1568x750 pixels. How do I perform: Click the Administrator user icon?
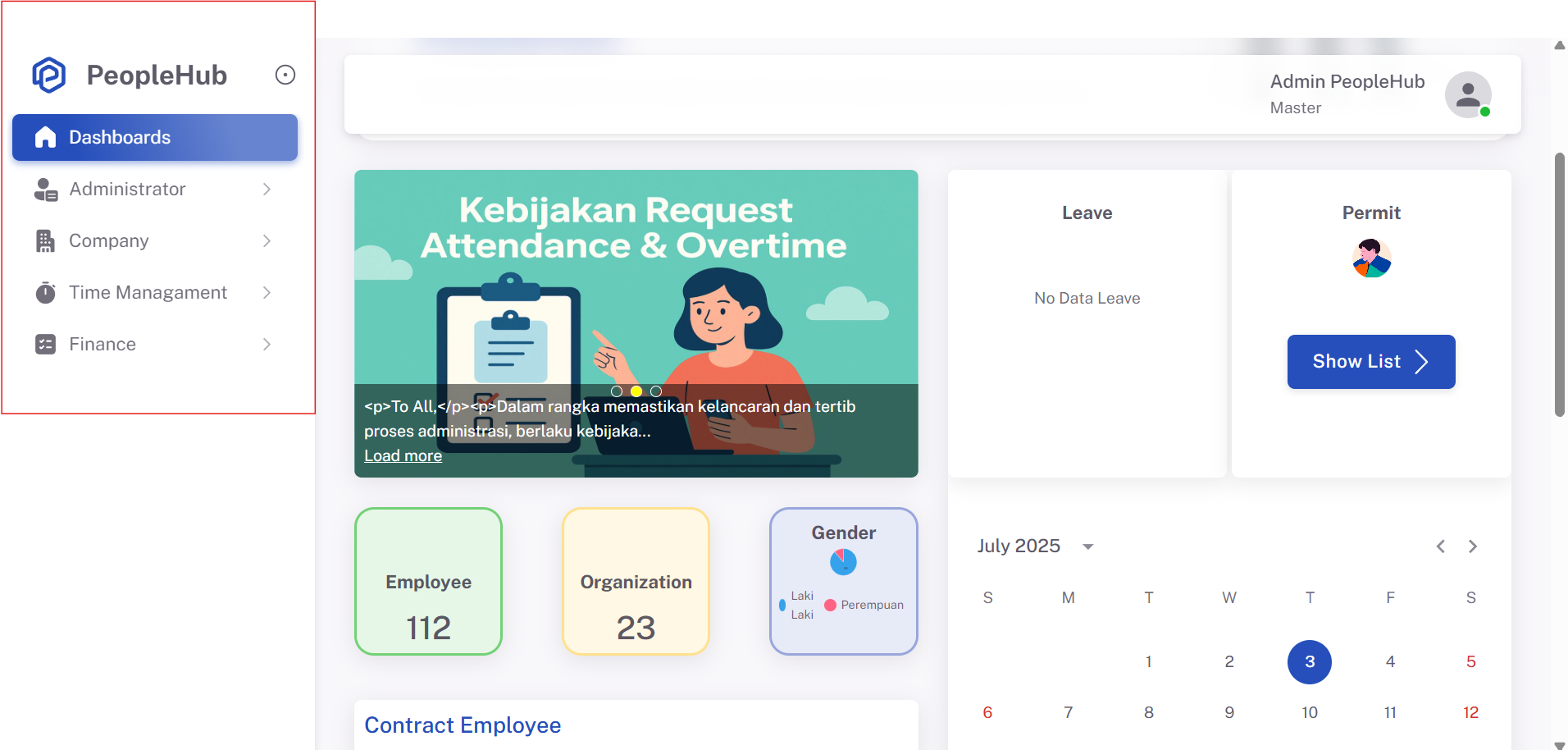(x=46, y=190)
